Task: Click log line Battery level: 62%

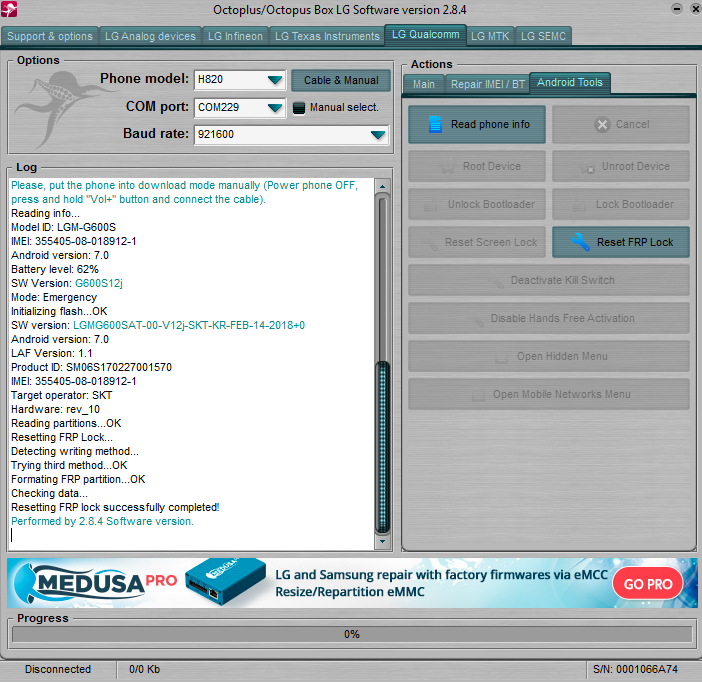Action: pyautogui.click(x=55, y=269)
